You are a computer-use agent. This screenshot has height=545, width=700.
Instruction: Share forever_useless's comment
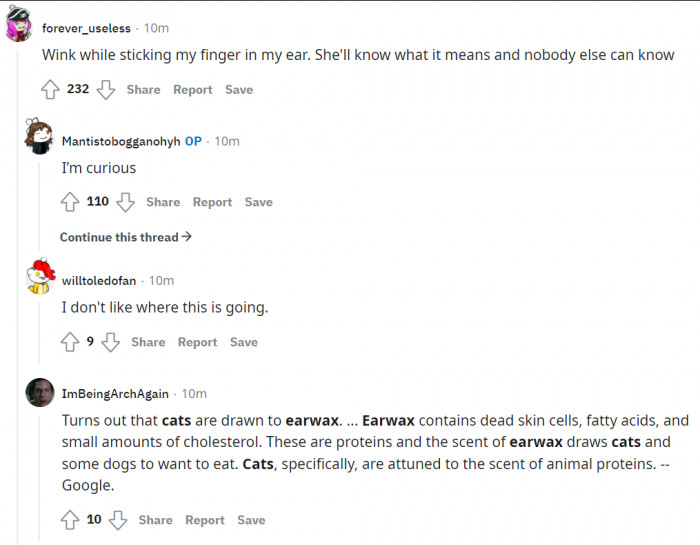[x=143, y=90]
